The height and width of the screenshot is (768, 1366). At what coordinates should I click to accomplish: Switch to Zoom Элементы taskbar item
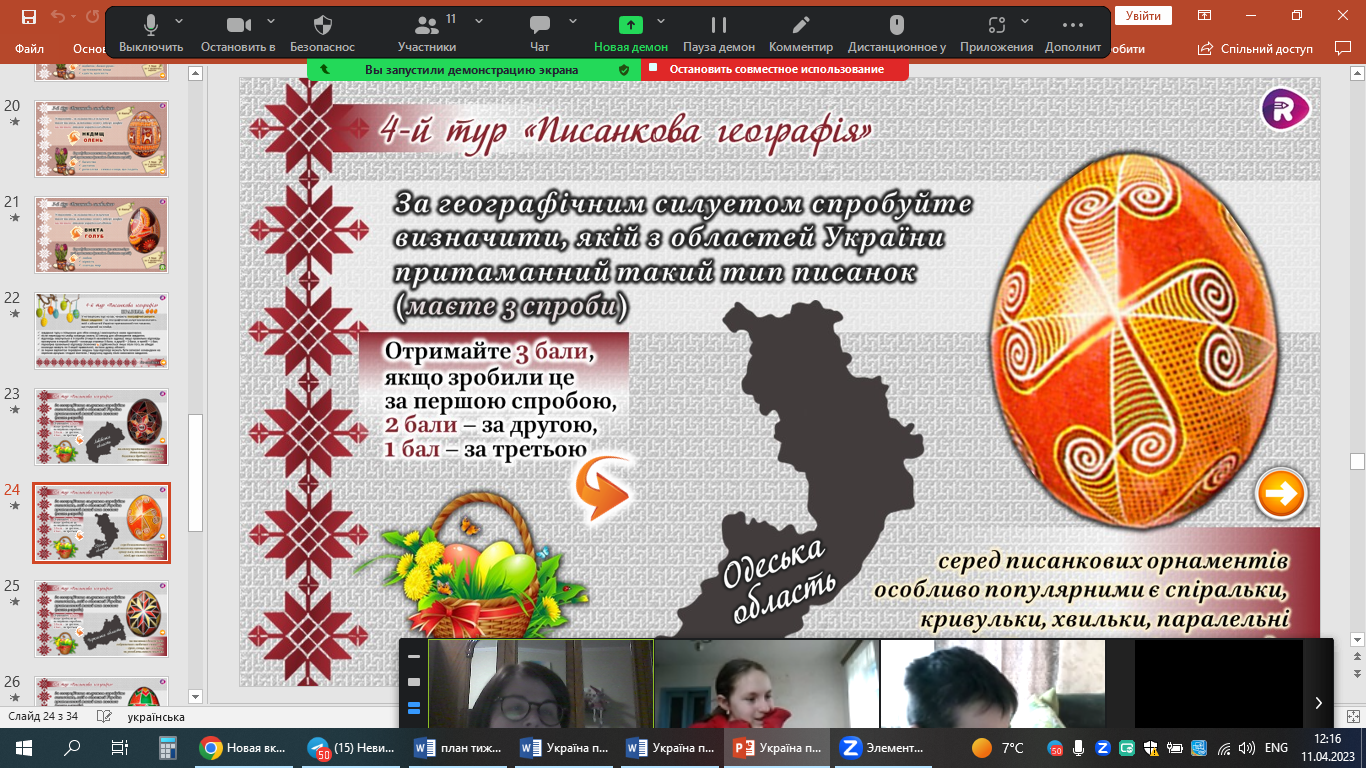point(883,747)
